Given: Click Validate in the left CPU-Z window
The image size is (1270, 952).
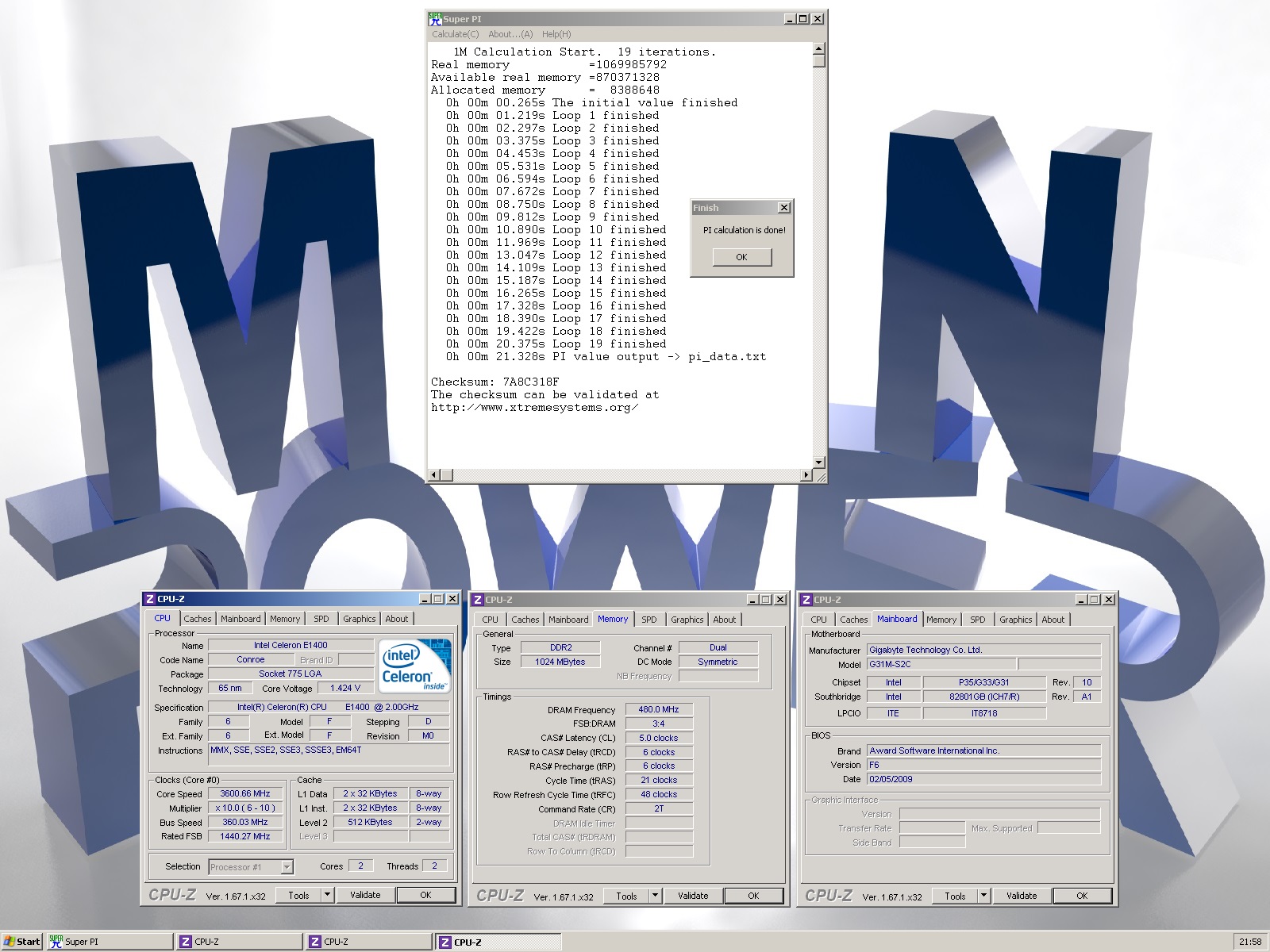Looking at the screenshot, I should pyautogui.click(x=365, y=895).
